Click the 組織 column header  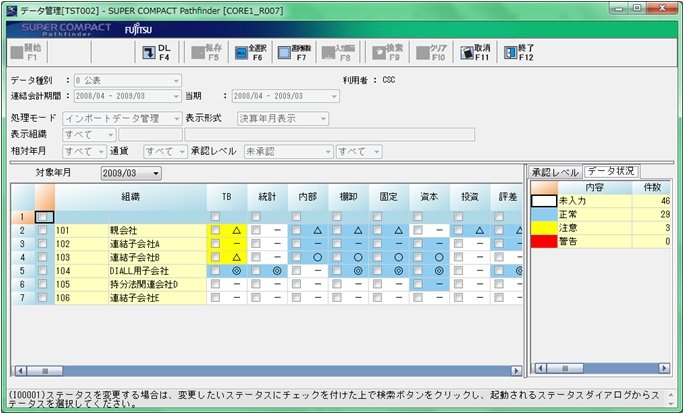tap(130, 197)
